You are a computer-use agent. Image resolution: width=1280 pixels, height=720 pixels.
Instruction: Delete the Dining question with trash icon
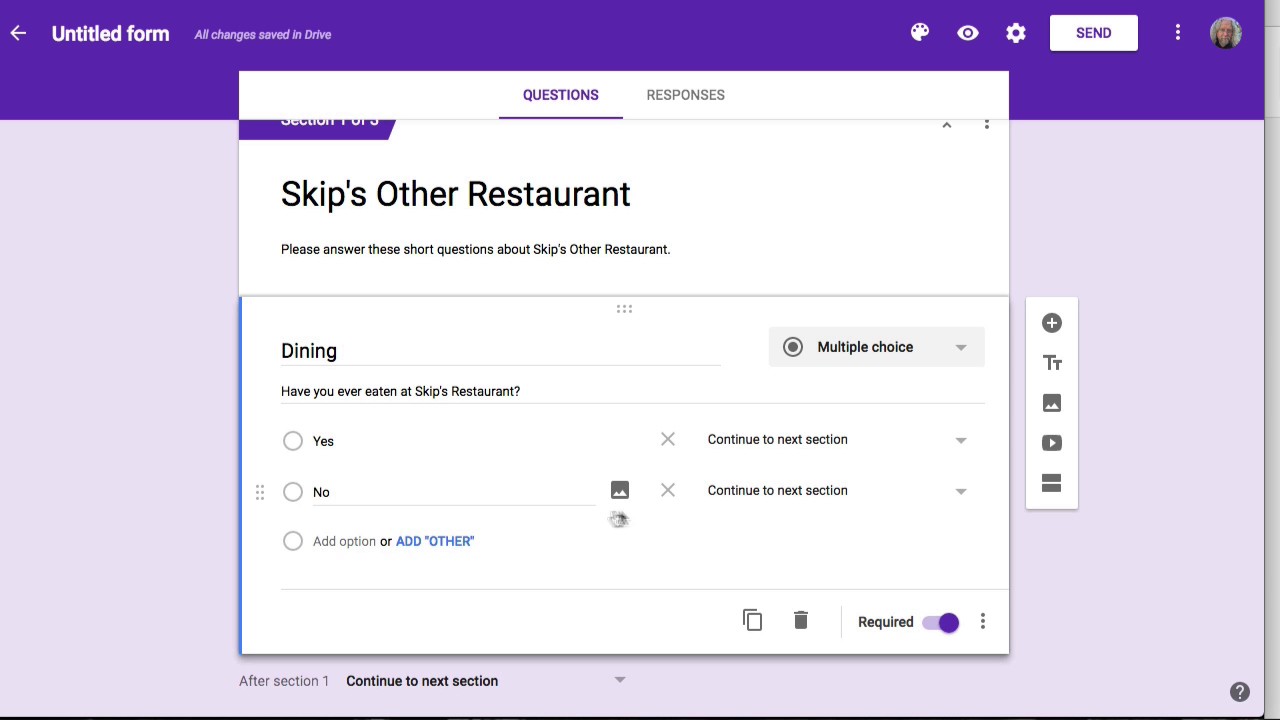coord(801,621)
